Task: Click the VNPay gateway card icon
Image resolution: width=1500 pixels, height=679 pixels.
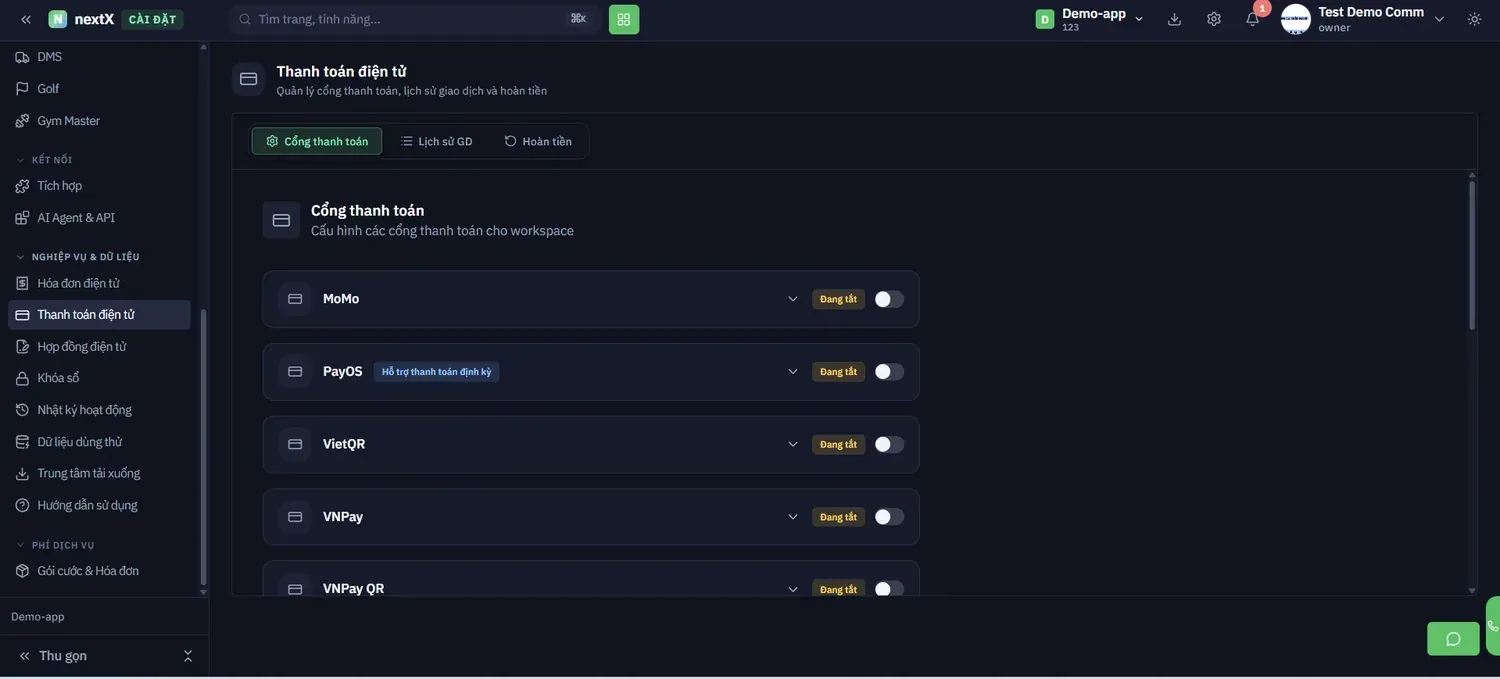Action: (x=295, y=517)
